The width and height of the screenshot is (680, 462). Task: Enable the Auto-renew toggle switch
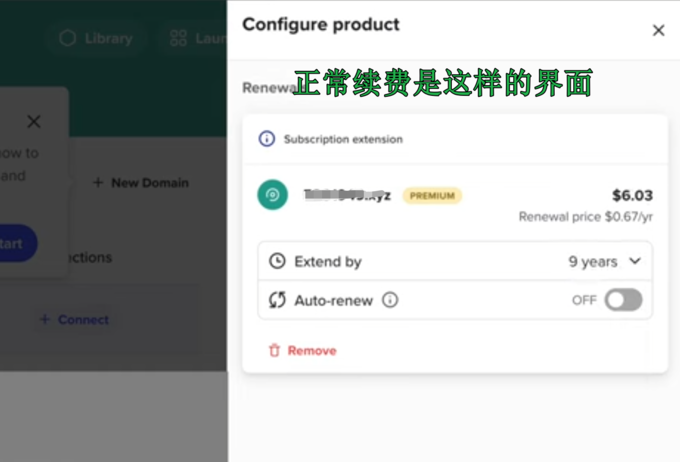pyautogui.click(x=623, y=300)
